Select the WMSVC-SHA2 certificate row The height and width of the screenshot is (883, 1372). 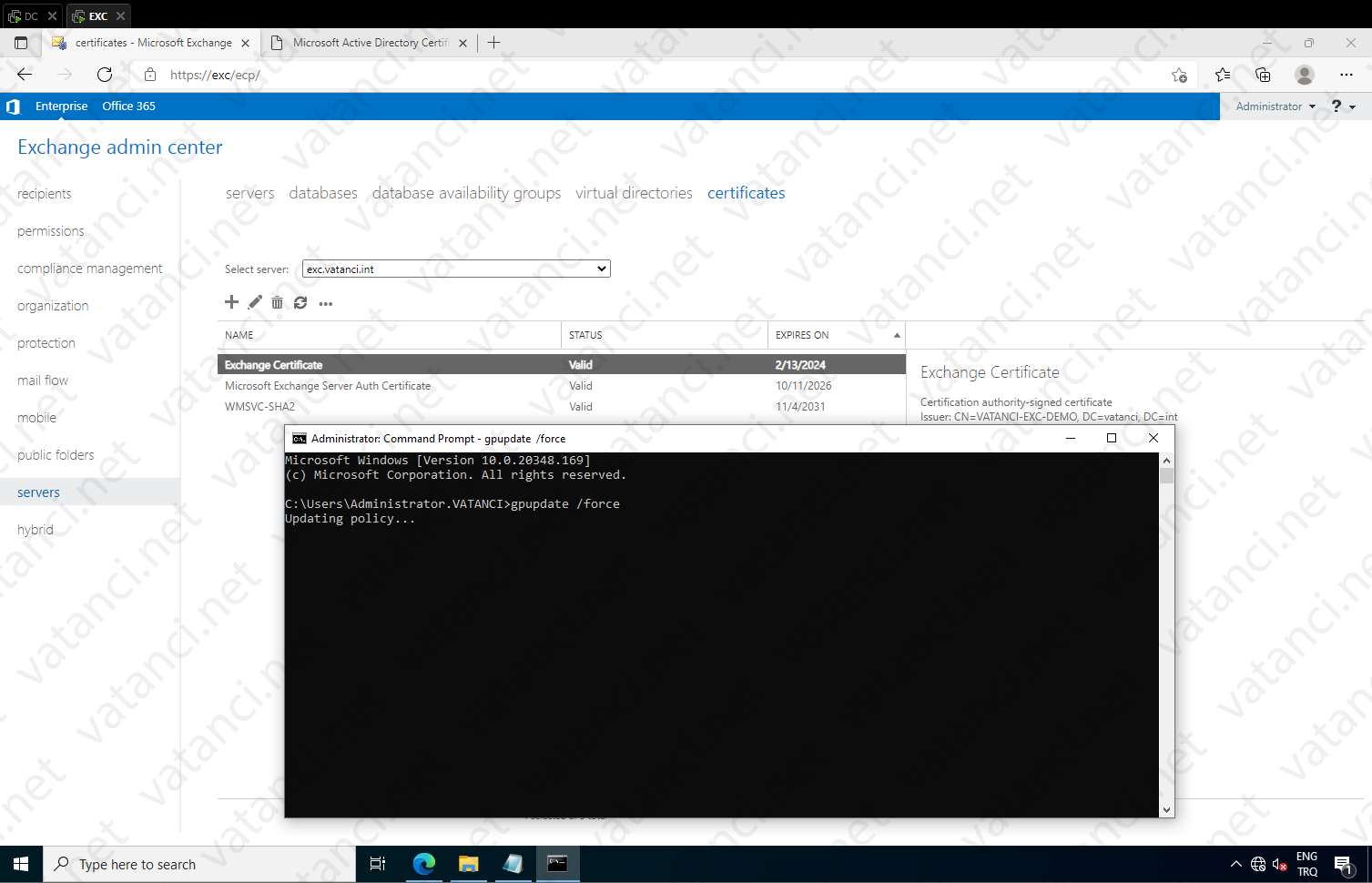click(562, 407)
